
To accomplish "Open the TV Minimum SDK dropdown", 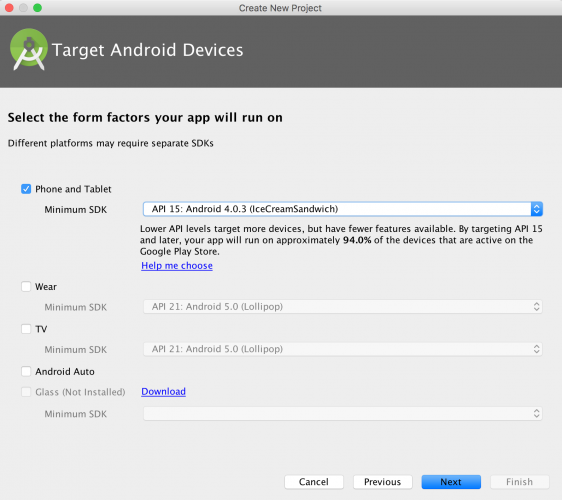I will [343, 349].
